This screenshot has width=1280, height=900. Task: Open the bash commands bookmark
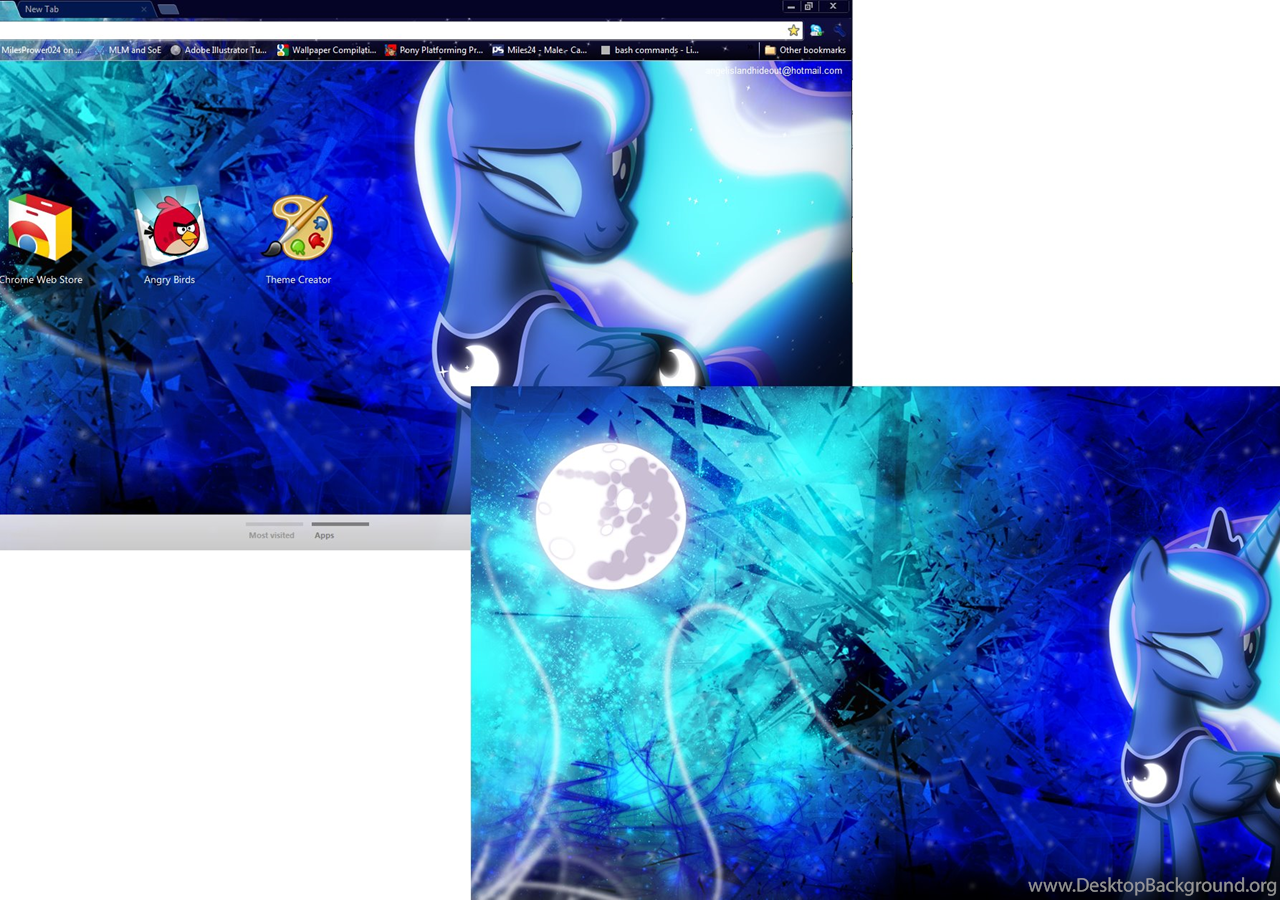pyautogui.click(x=649, y=50)
